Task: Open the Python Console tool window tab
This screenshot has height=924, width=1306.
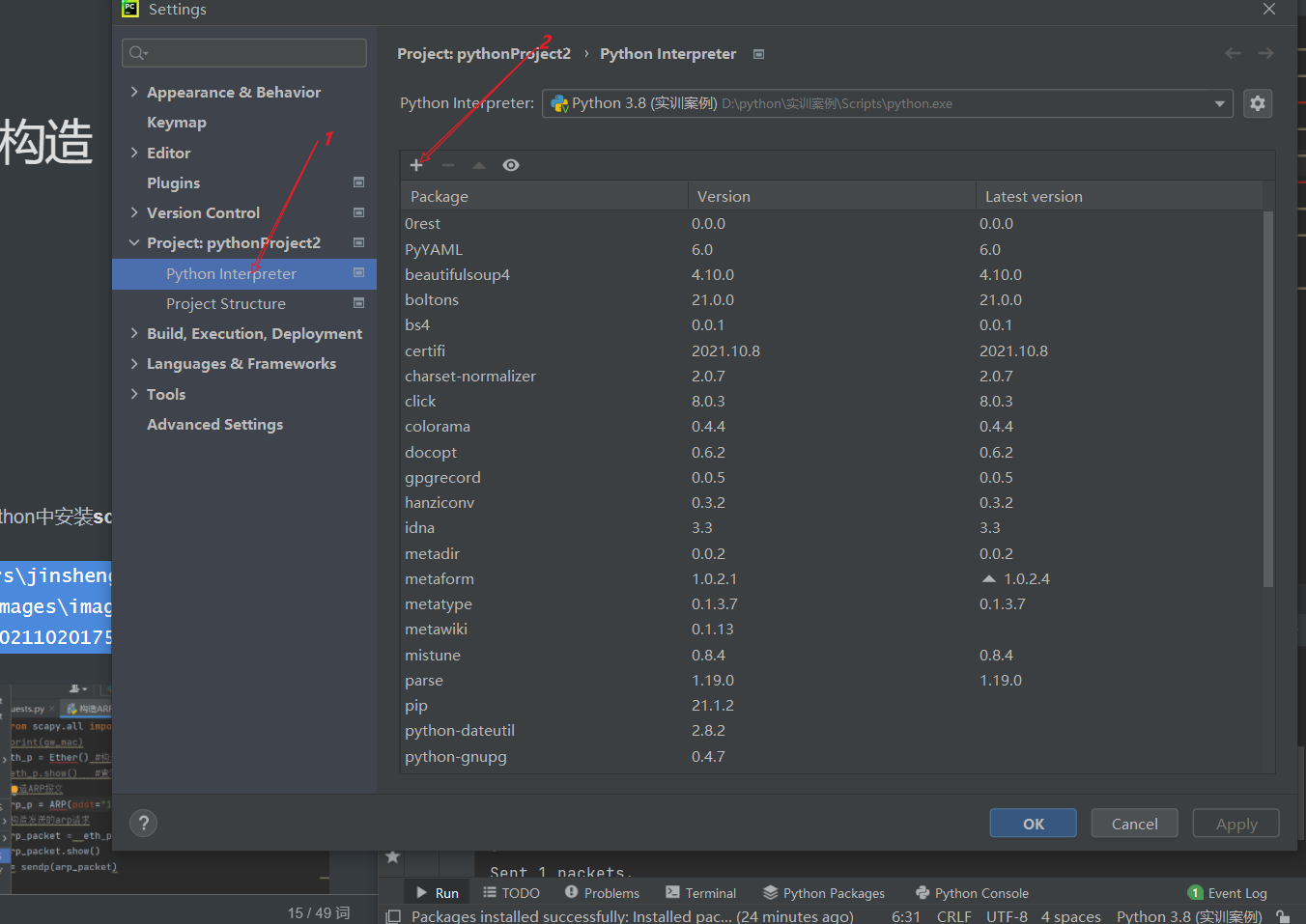Action: pos(972,893)
